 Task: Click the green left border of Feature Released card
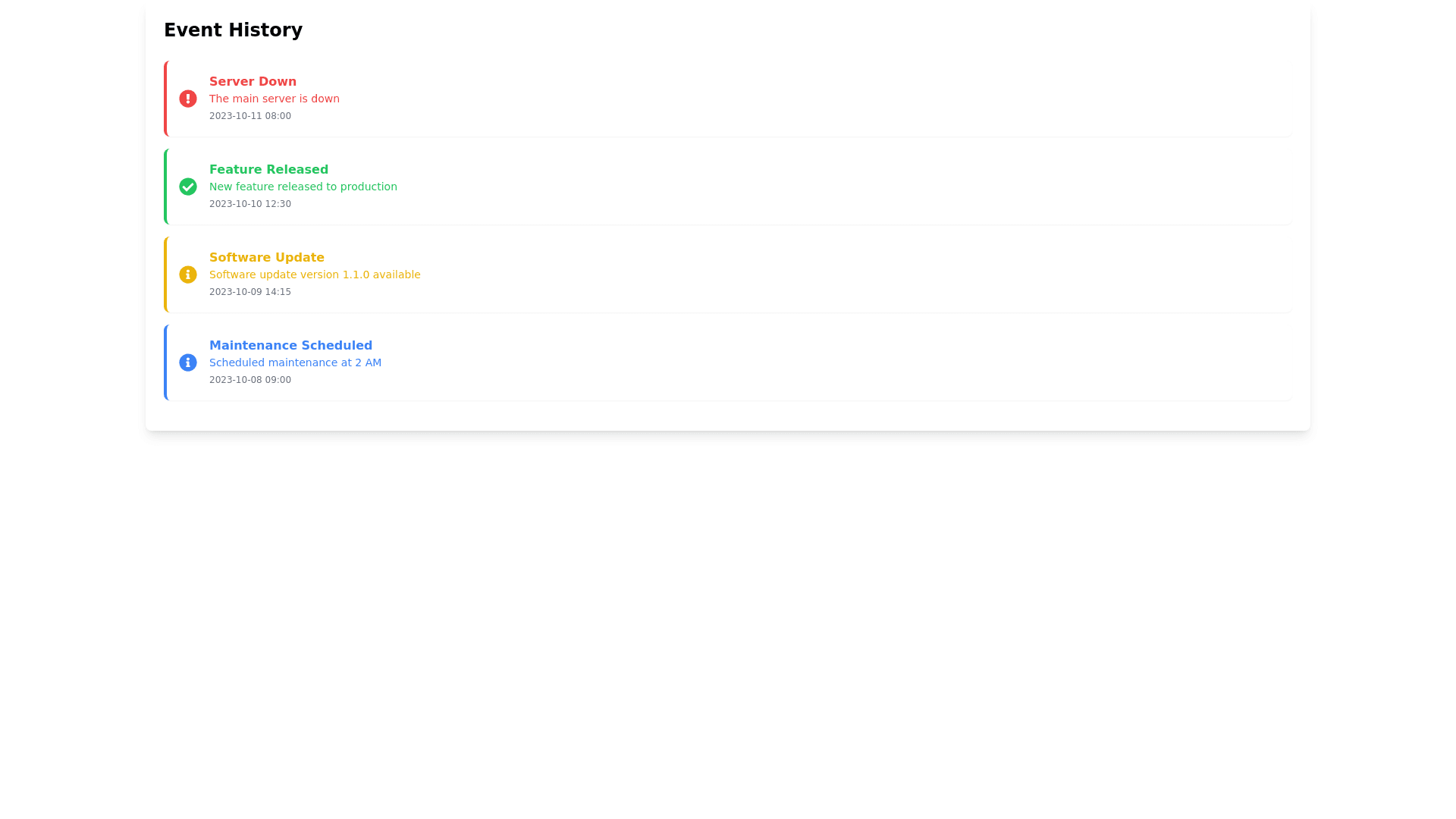(x=165, y=187)
